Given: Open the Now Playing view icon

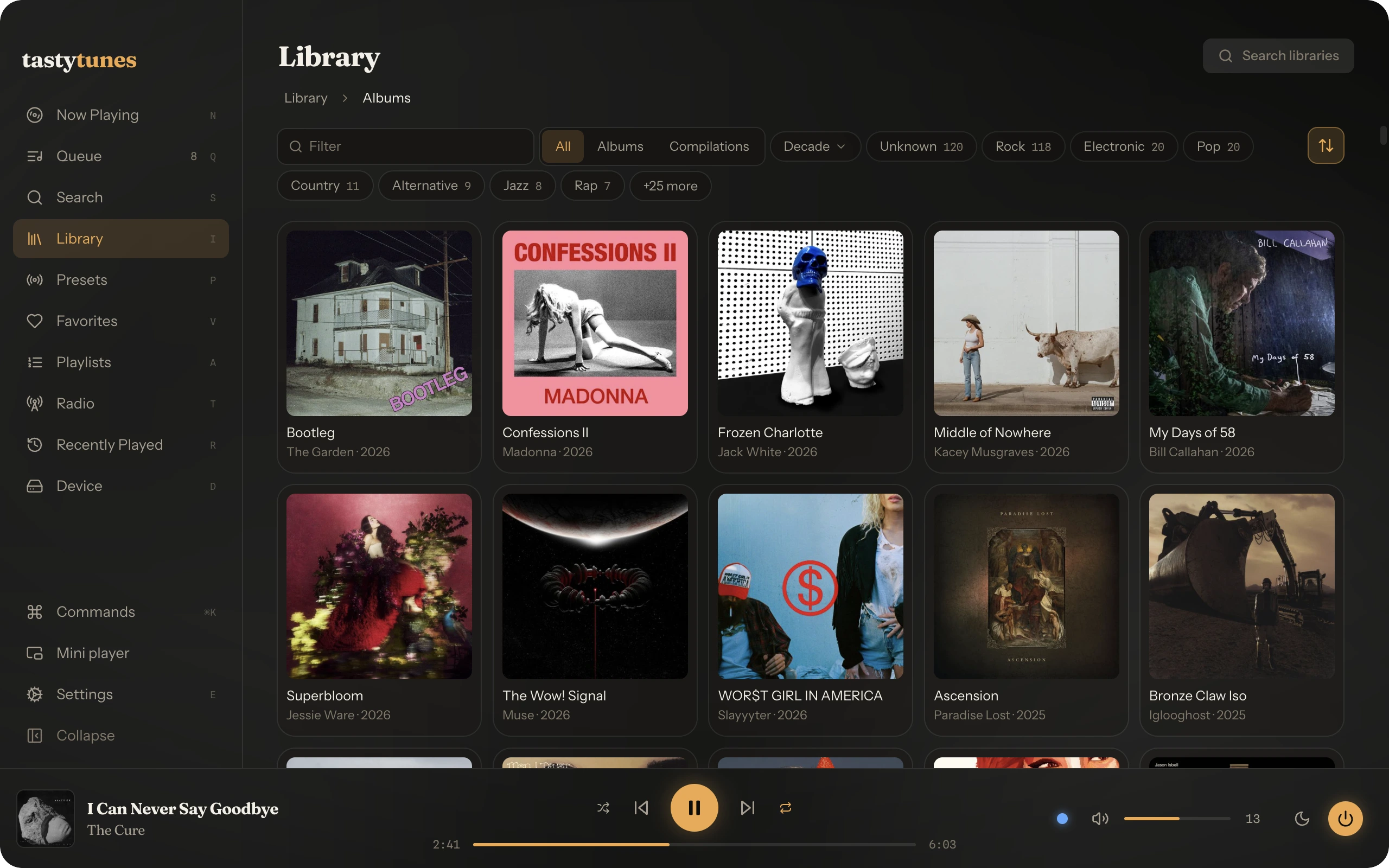Looking at the screenshot, I should (x=34, y=115).
